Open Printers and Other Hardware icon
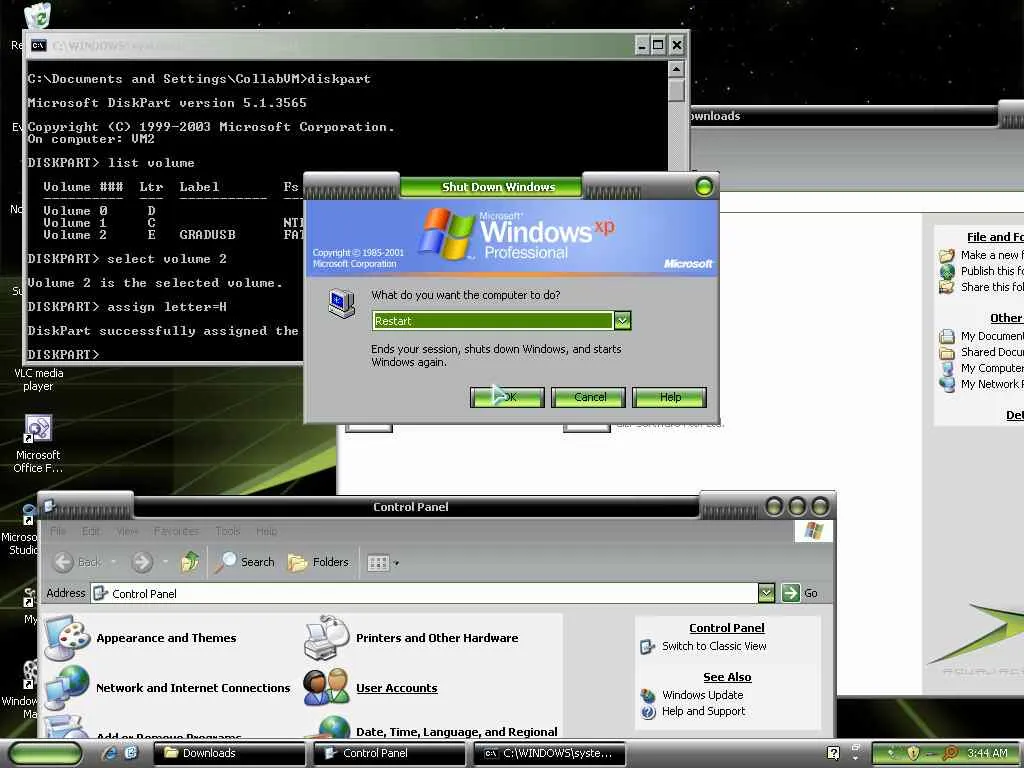Image resolution: width=1024 pixels, height=768 pixels. [x=327, y=637]
